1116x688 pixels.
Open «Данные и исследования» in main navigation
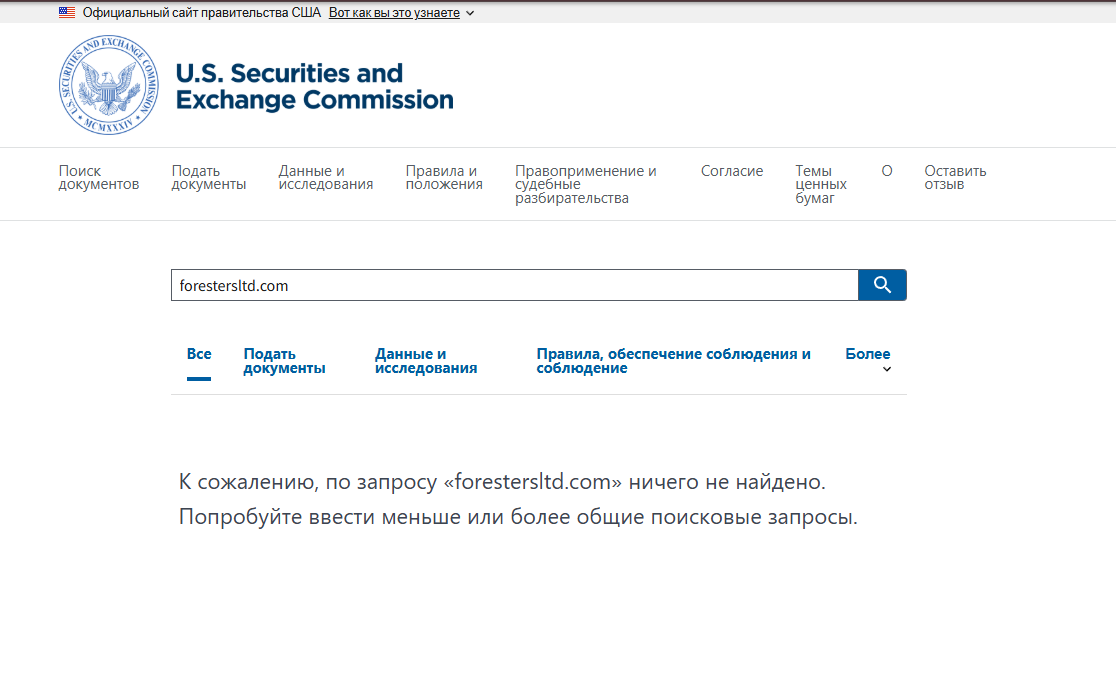pos(326,178)
